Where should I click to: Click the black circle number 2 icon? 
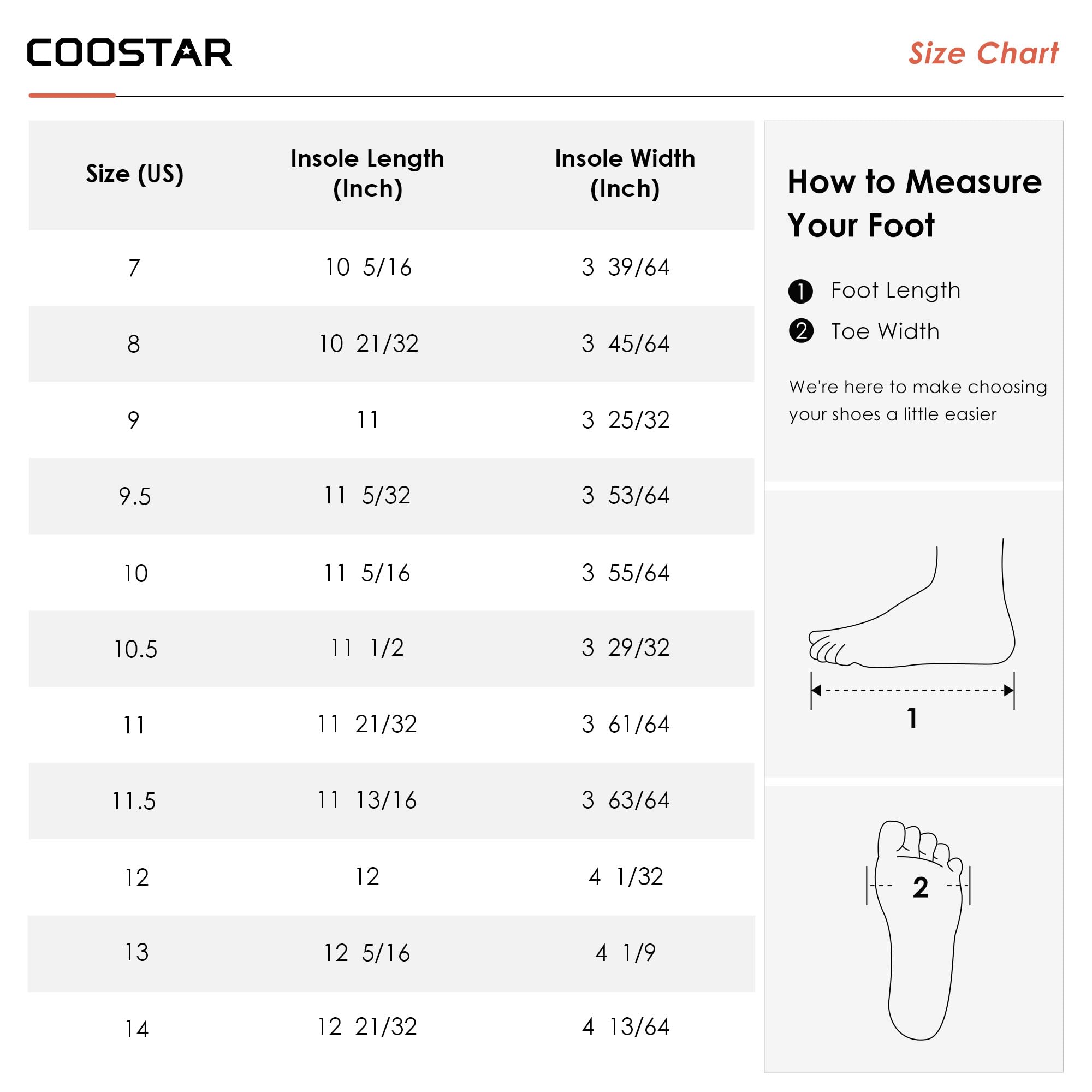pyautogui.click(x=801, y=331)
